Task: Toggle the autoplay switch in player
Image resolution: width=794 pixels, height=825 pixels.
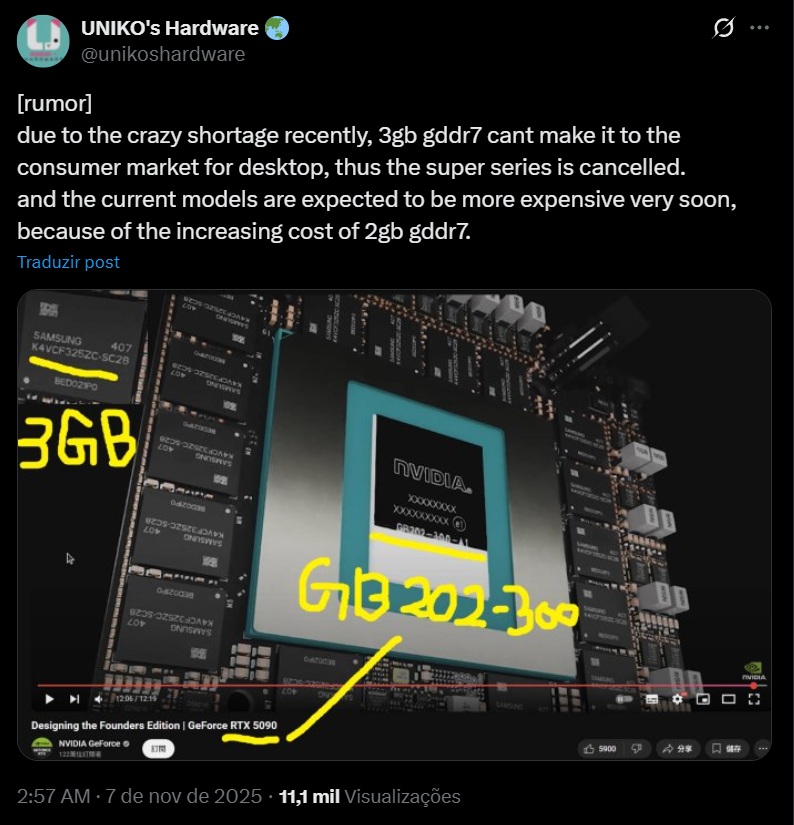Action: (x=625, y=699)
